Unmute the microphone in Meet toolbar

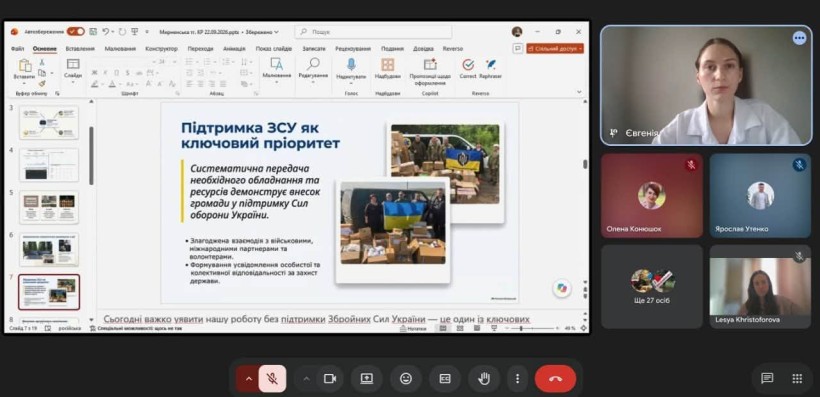tap(272, 379)
